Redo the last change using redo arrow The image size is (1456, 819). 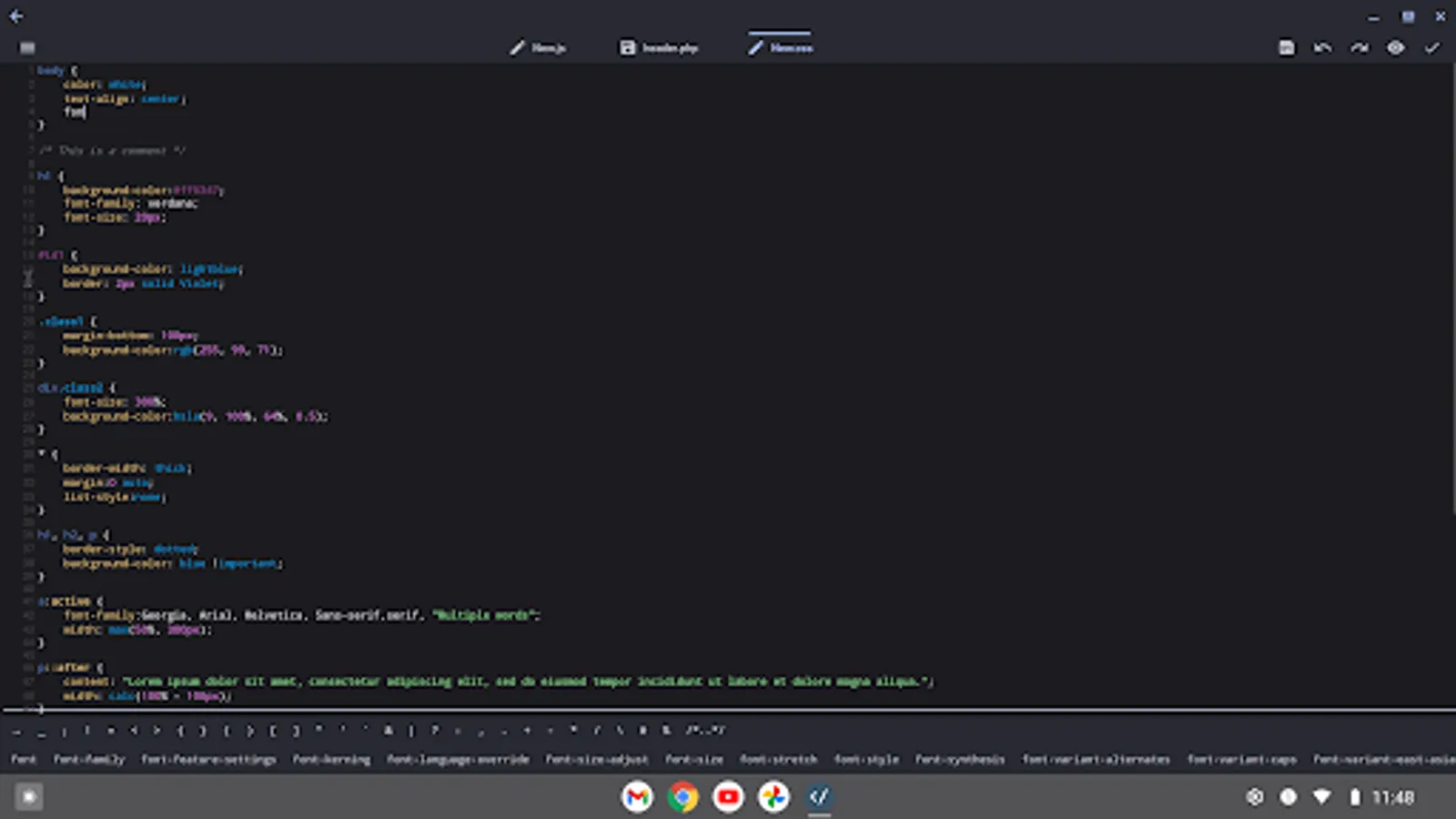click(x=1359, y=47)
